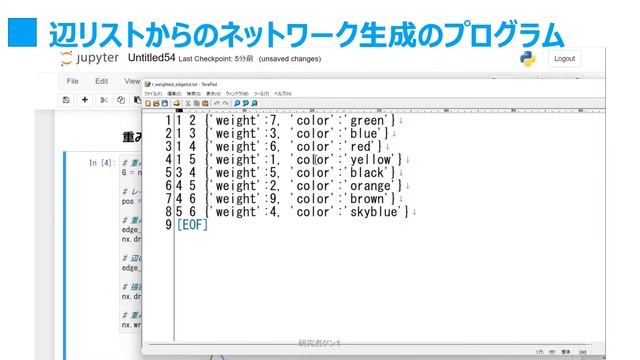Rename notebook via Untitled54 title
This screenshot has width=640, height=360.
pyautogui.click(x=151, y=58)
